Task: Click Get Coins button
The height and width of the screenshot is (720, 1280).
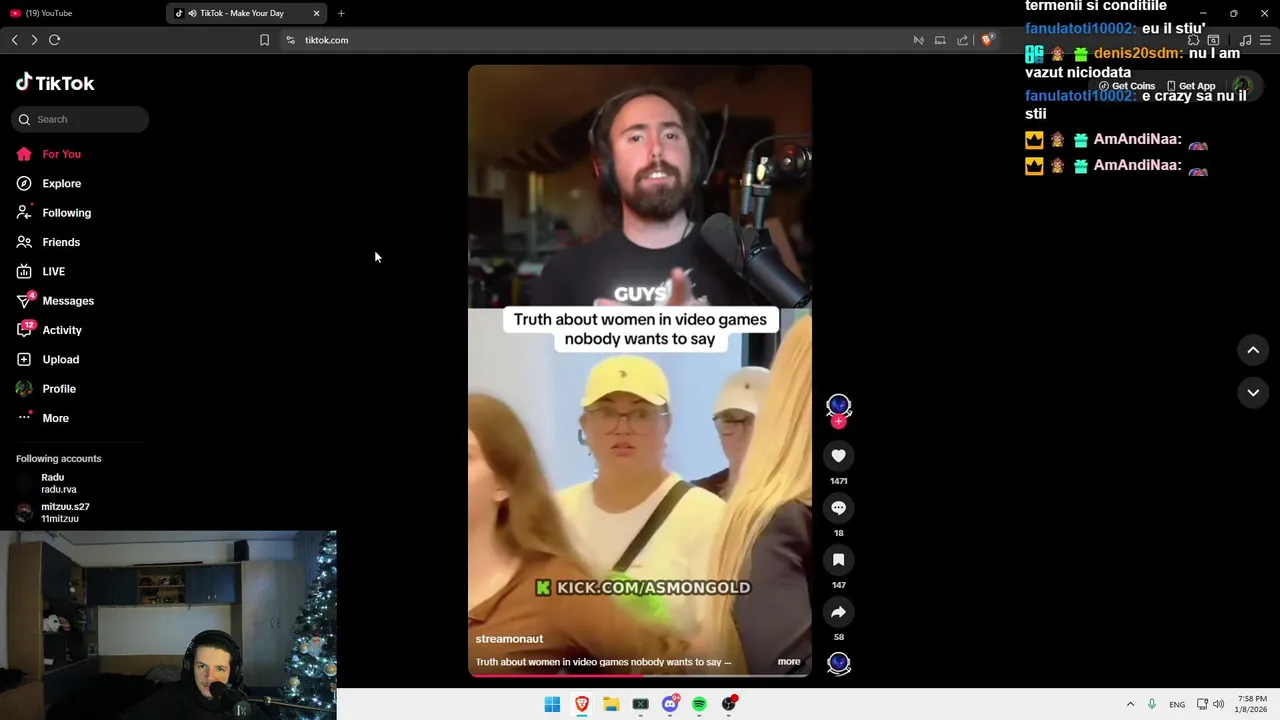Action: pyautogui.click(x=1127, y=86)
